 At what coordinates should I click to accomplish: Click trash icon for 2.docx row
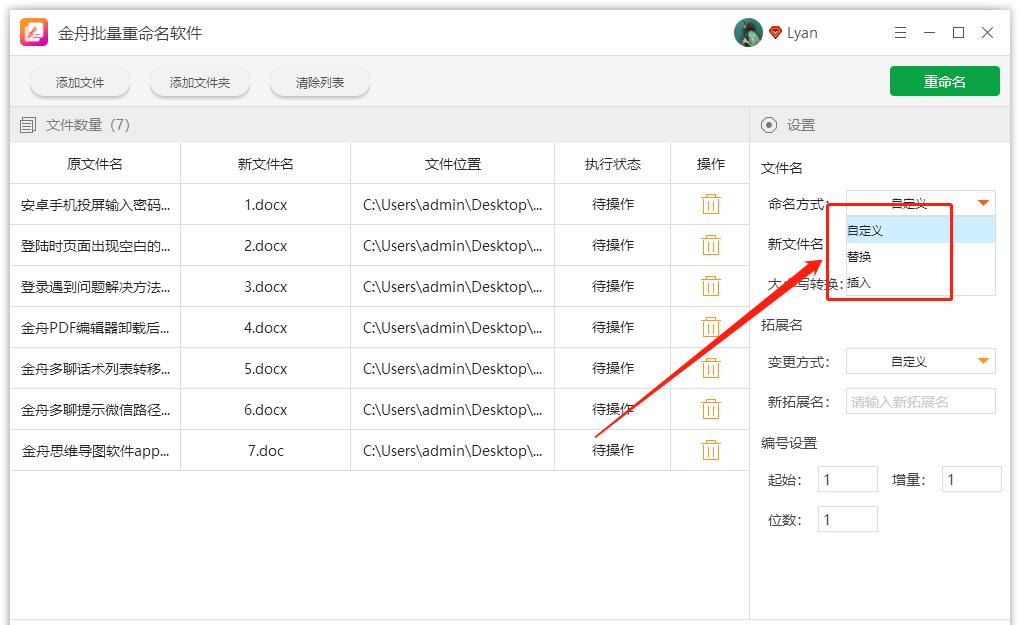[x=710, y=245]
